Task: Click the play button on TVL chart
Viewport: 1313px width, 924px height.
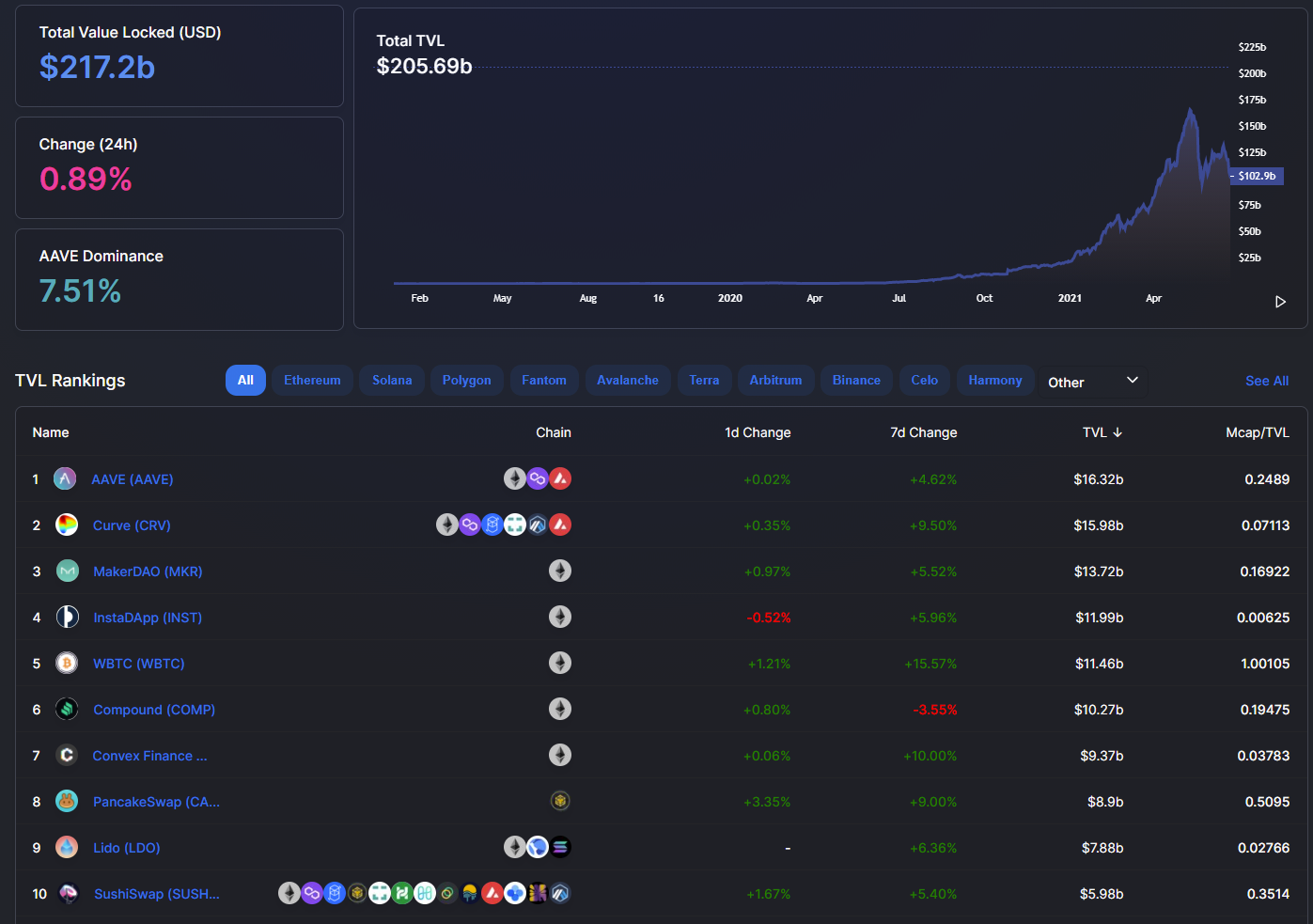Action: click(x=1280, y=302)
